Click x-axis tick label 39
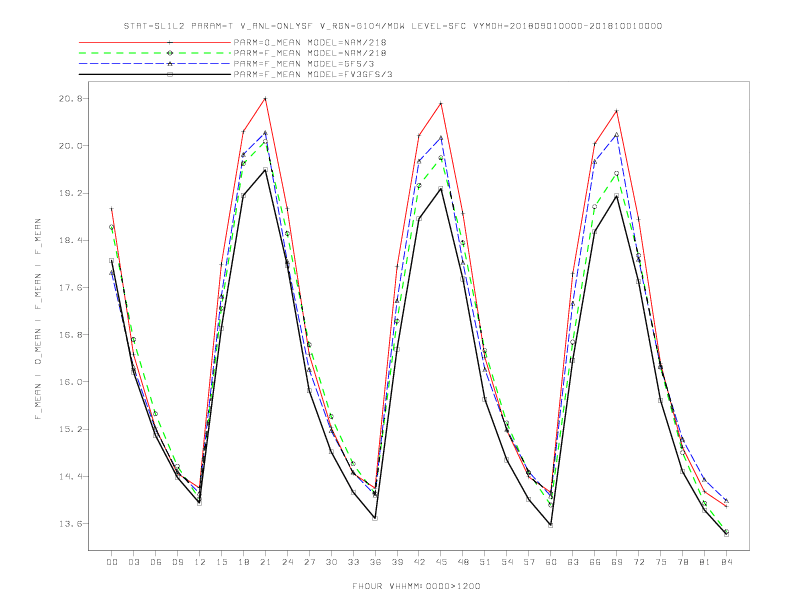The image size is (792, 612). click(x=397, y=562)
